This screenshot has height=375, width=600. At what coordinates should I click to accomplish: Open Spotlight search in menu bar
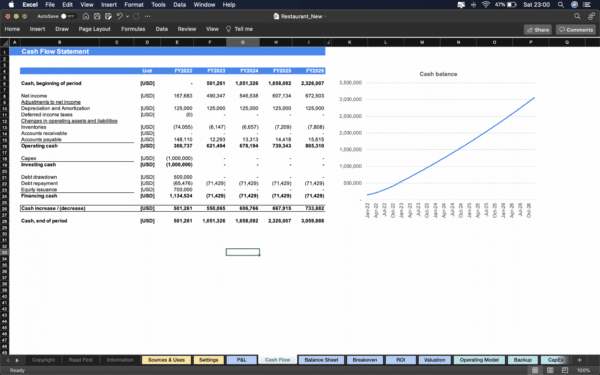point(561,5)
